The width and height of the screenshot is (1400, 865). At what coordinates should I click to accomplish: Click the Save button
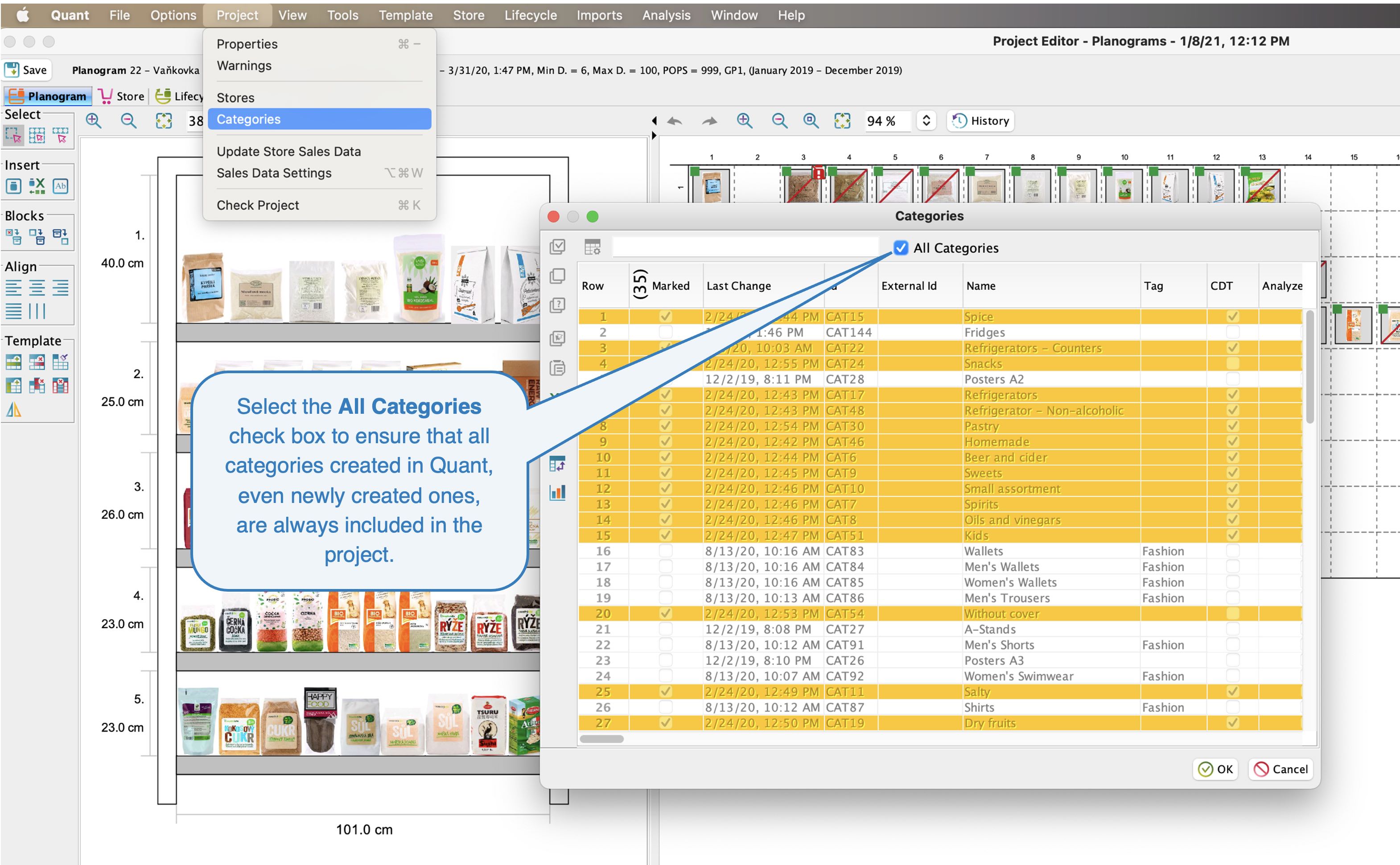pos(26,70)
